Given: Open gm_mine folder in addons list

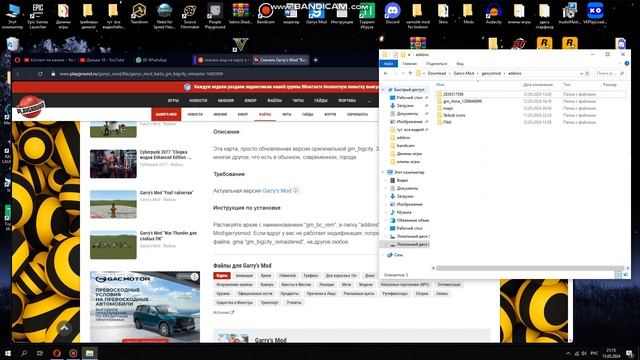Looking at the screenshot, I should point(462,101).
